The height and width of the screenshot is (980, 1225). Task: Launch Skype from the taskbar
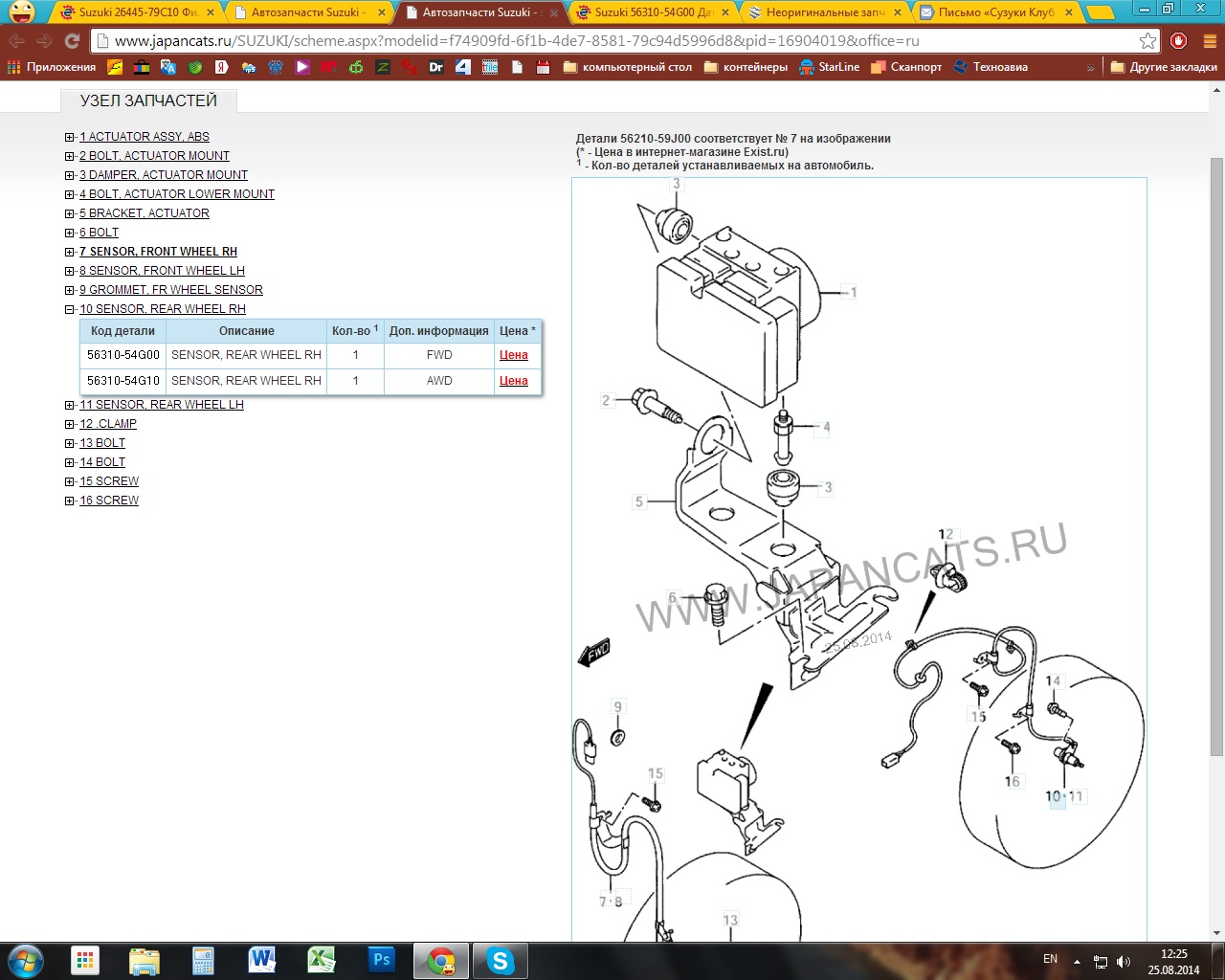tap(500, 960)
